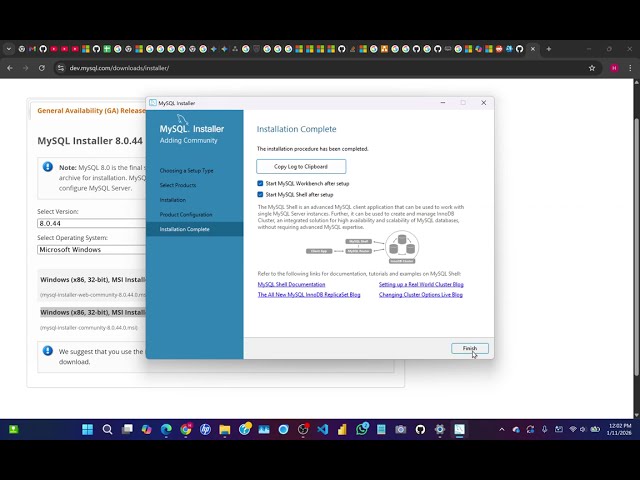This screenshot has width=640, height=480.
Task: Close the active Chrome tab
Action: click(533, 49)
